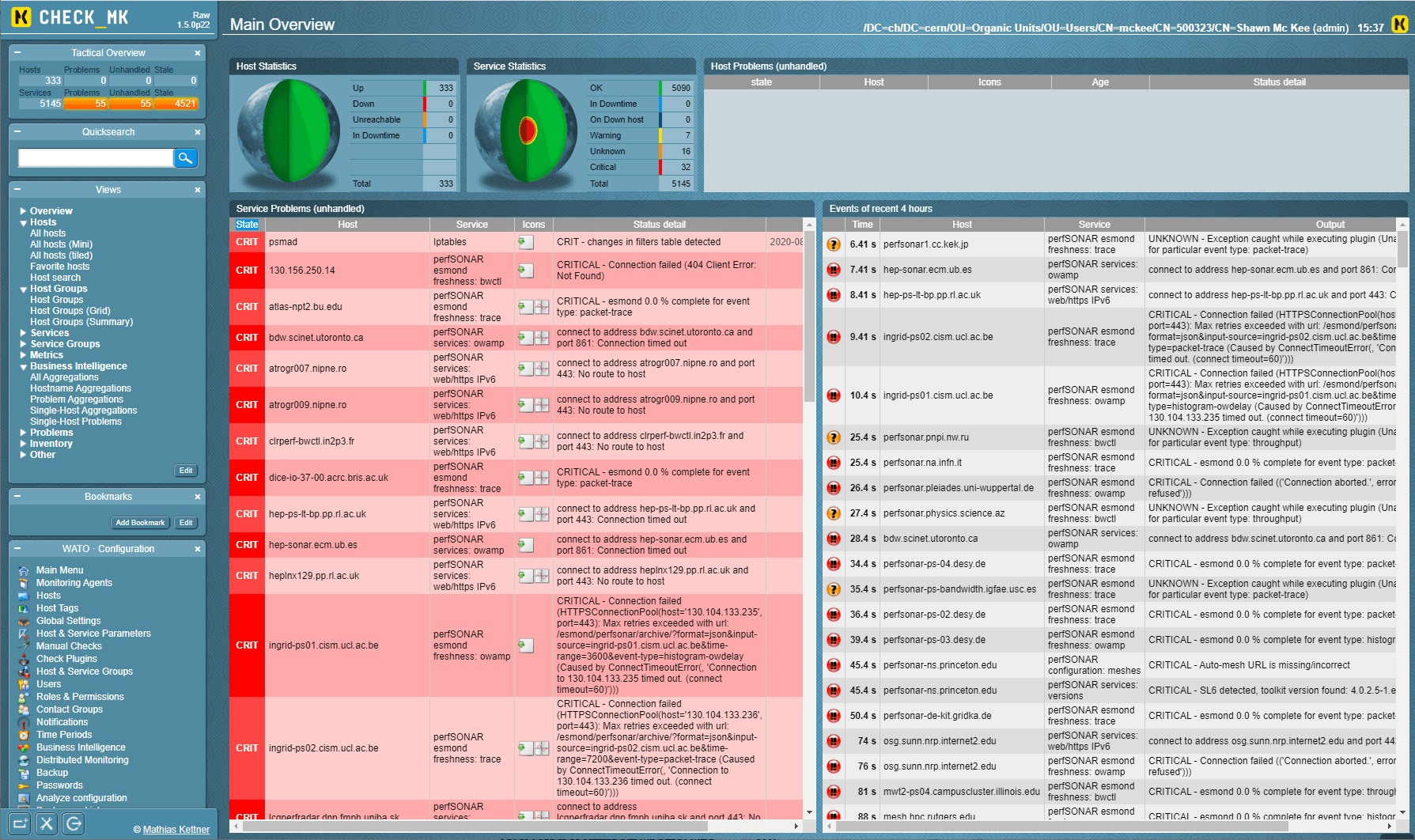
Task: Click the Host Tags icon in WATO
Action: point(24,608)
